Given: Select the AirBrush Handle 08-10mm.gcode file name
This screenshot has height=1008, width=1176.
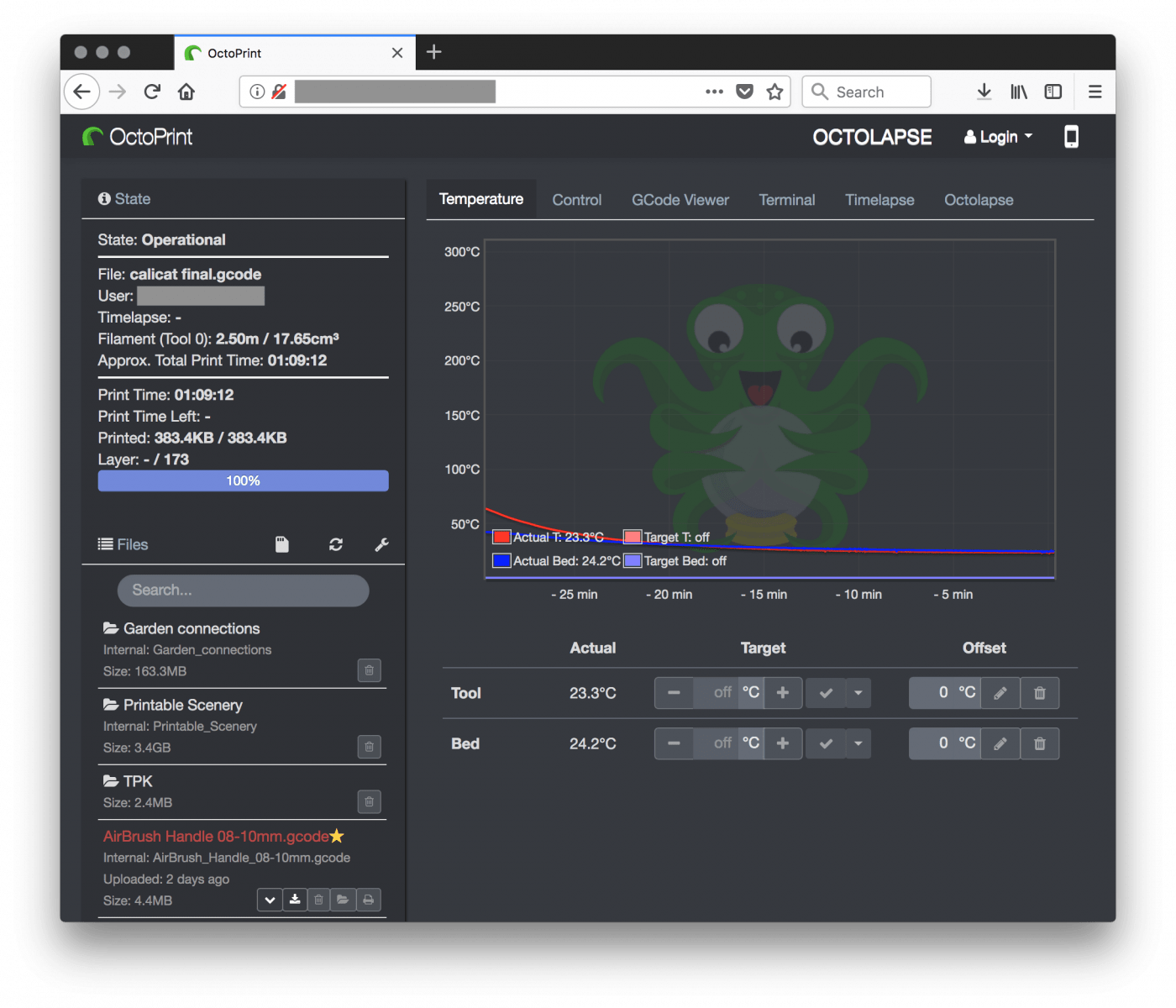Looking at the screenshot, I should [216, 837].
